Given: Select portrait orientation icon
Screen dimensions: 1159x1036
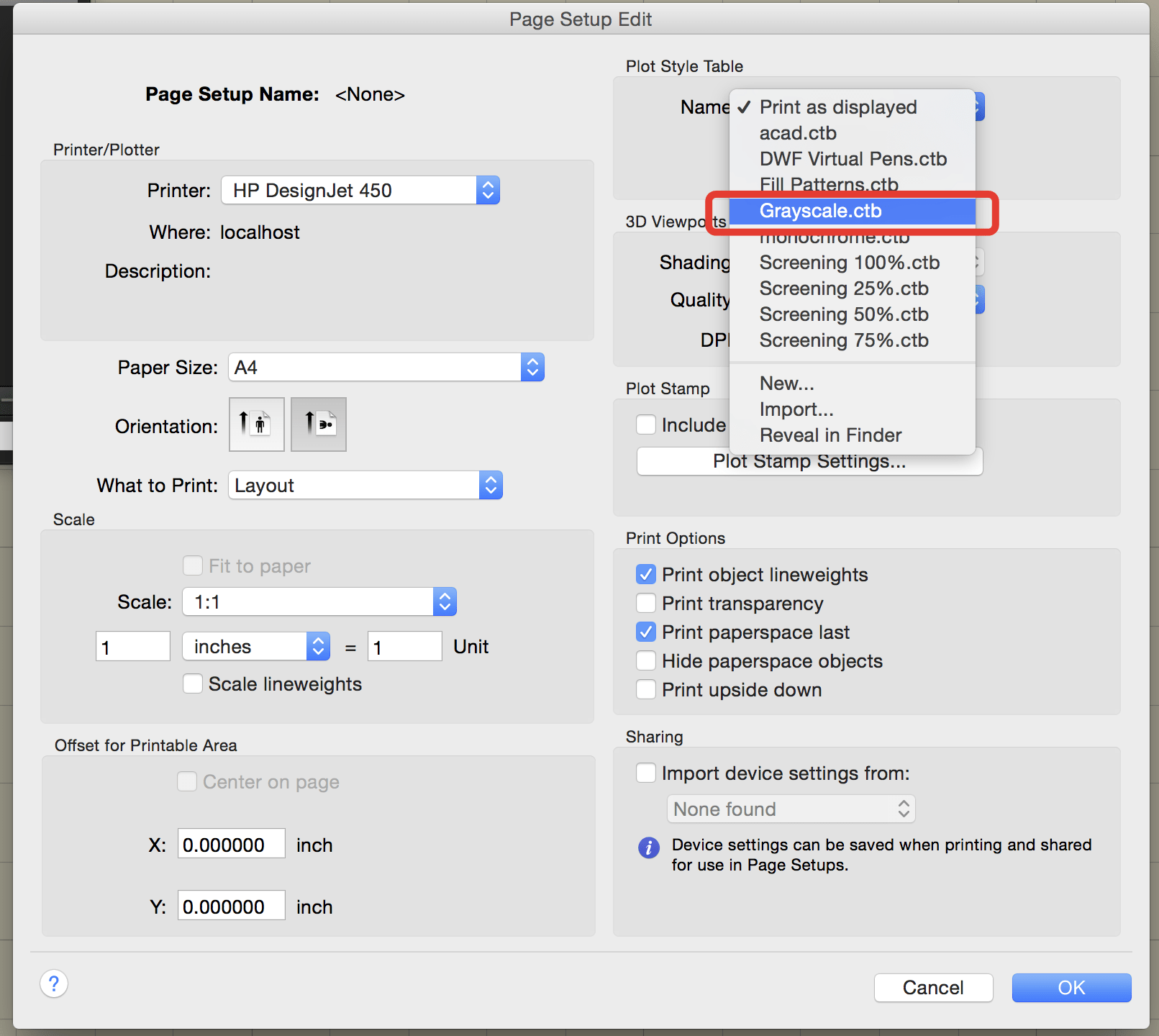Looking at the screenshot, I should tap(257, 424).
